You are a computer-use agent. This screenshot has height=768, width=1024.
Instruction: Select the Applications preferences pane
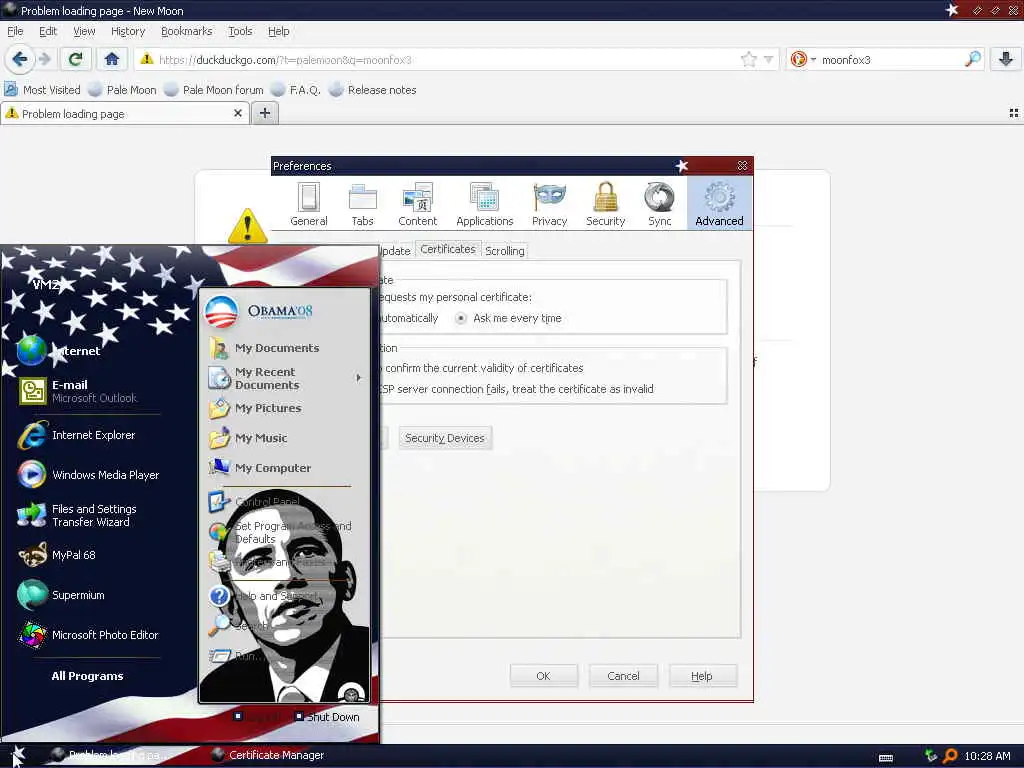(x=485, y=204)
